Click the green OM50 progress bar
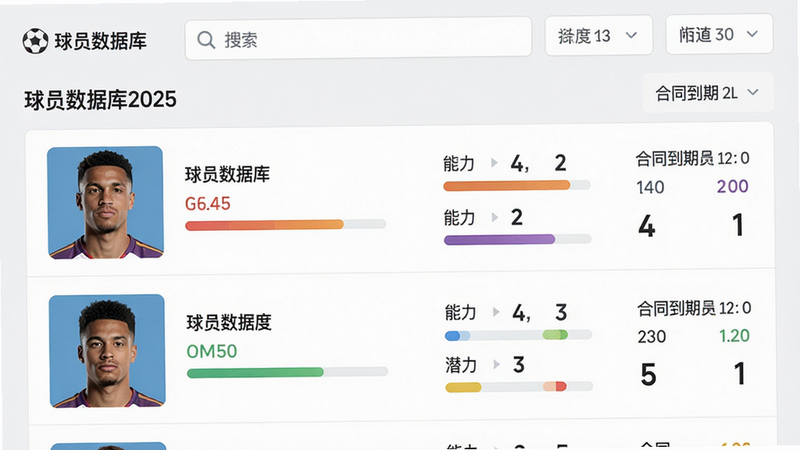800x450 pixels. [287, 372]
